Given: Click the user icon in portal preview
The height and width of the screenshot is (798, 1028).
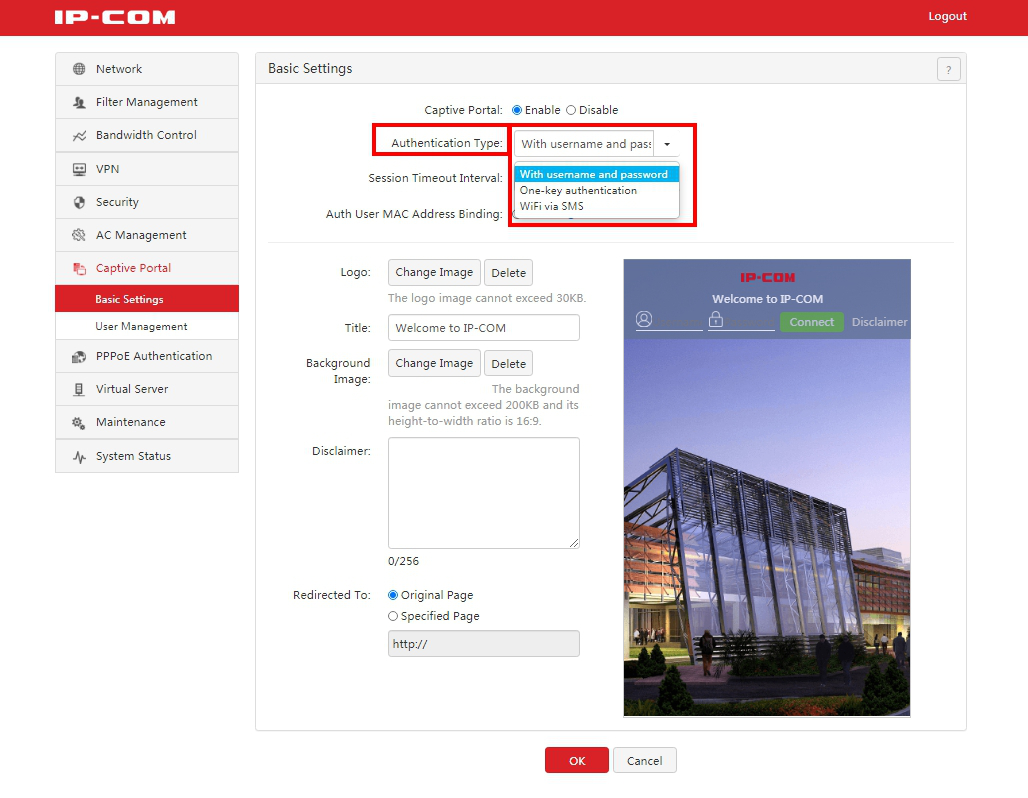Looking at the screenshot, I should 644,319.
